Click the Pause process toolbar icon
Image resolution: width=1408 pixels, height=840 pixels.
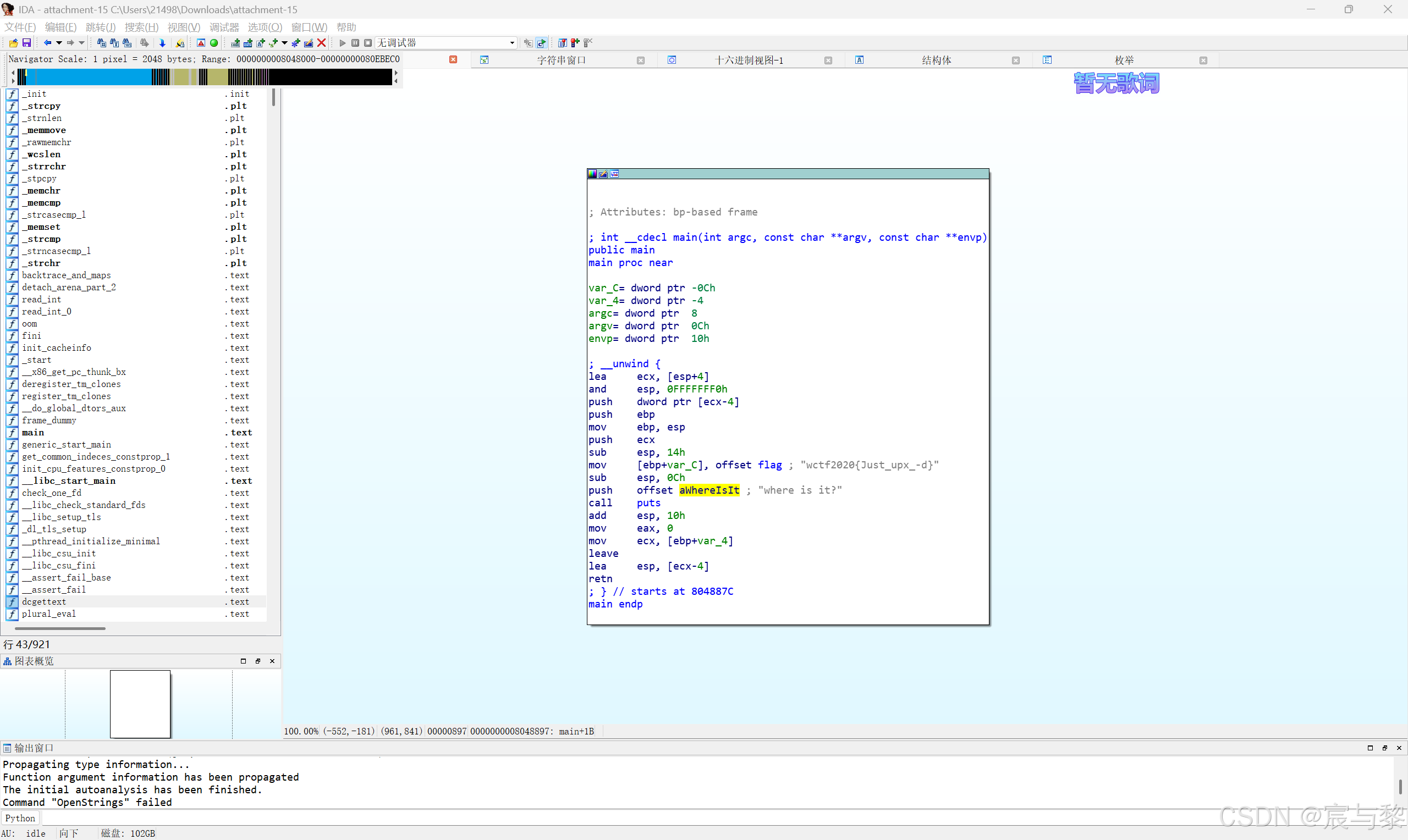point(355,43)
